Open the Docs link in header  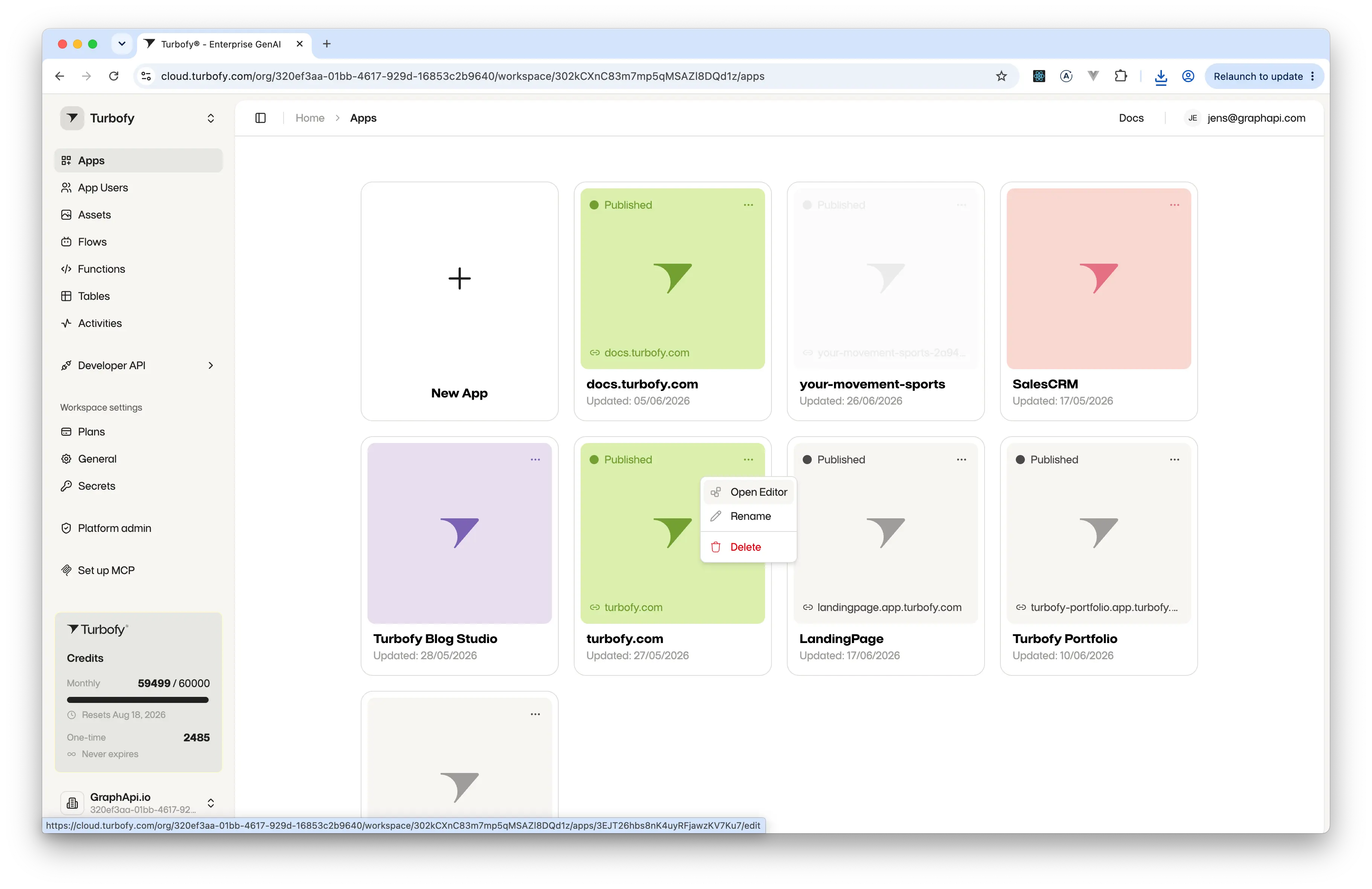pyautogui.click(x=1131, y=118)
